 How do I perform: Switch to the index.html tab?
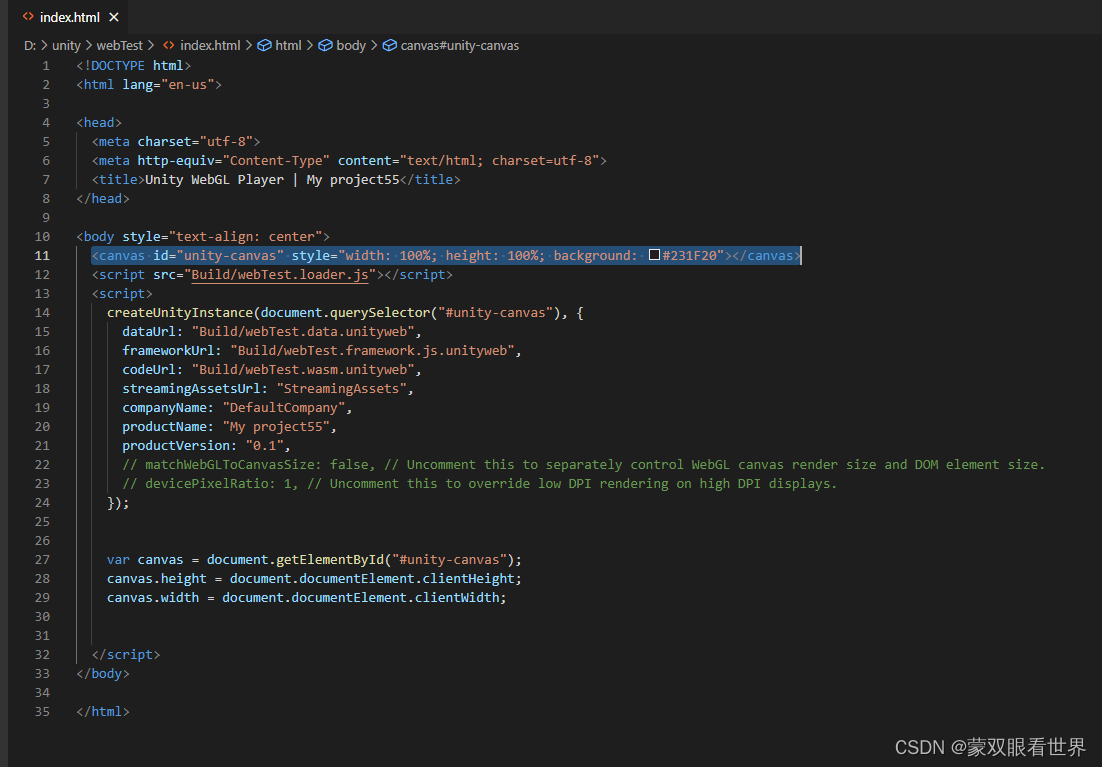click(x=69, y=17)
